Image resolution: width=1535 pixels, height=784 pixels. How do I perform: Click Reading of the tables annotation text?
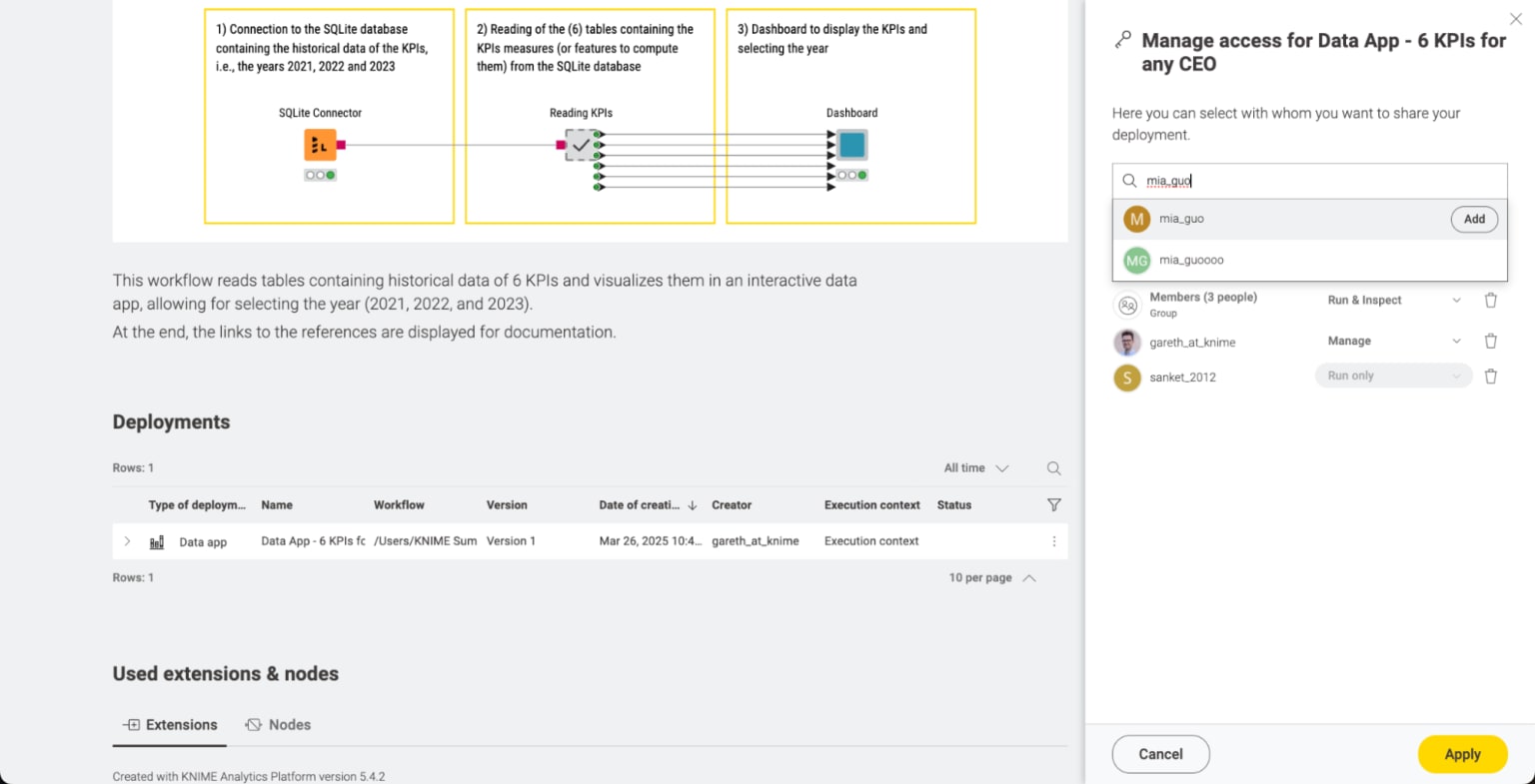[585, 48]
